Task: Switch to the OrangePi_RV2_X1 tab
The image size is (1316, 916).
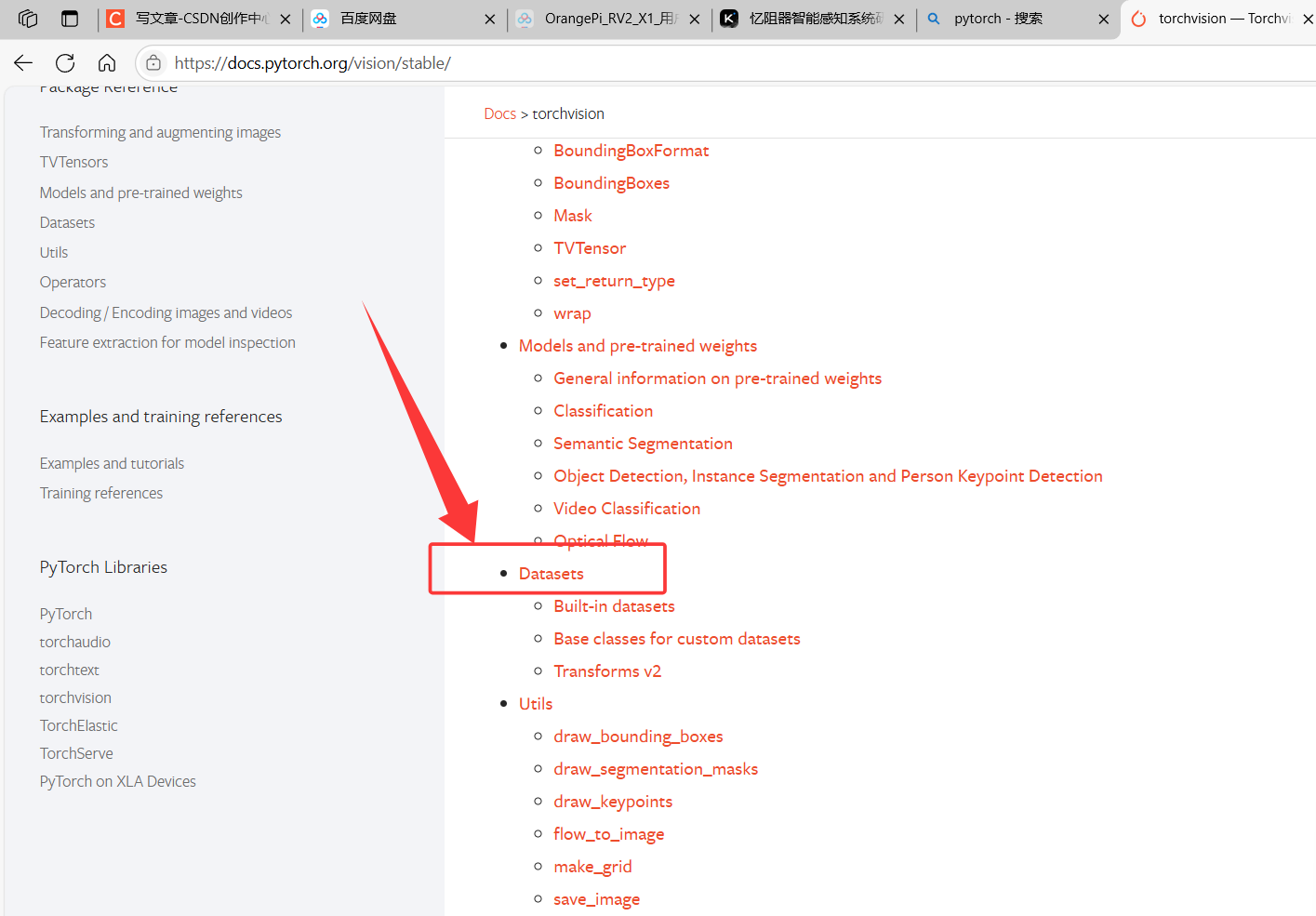Action: (609, 19)
